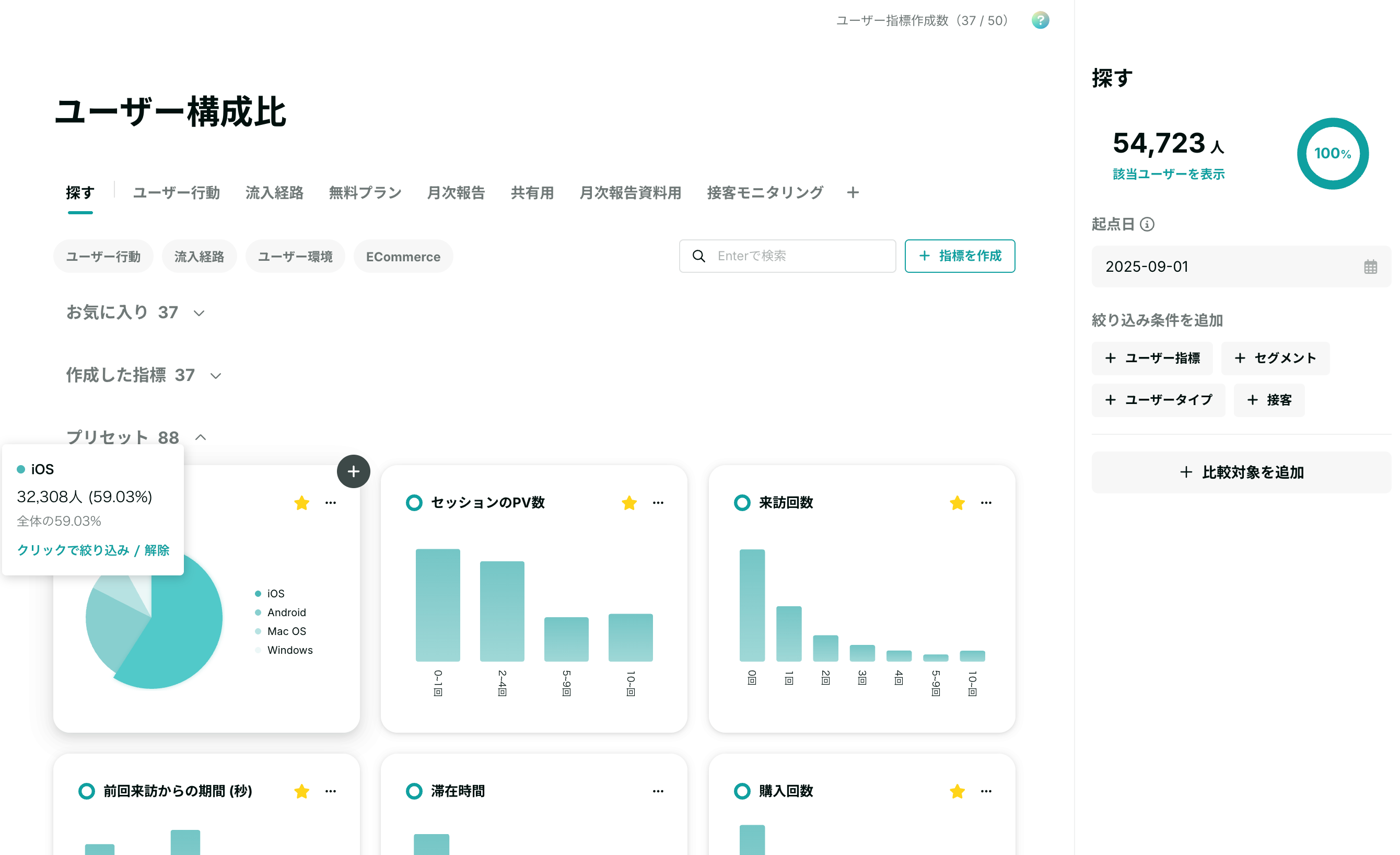Click the iOS legend color dot
This screenshot has height=855, width=1400.
point(258,594)
